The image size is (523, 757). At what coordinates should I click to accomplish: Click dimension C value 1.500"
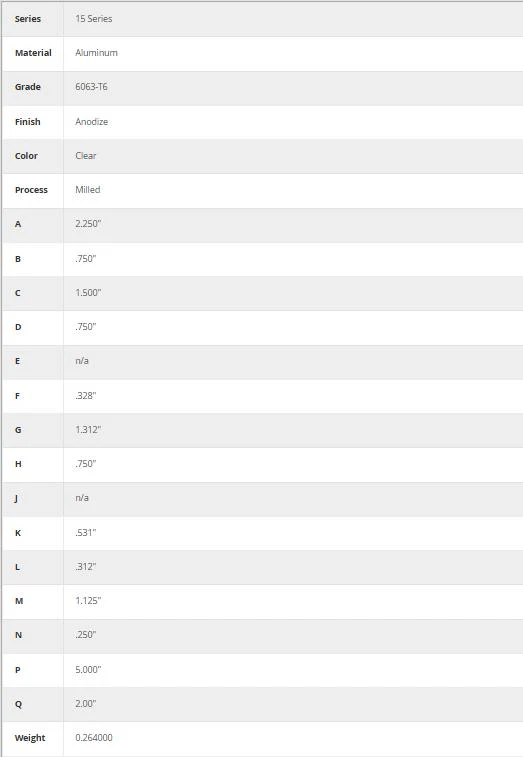click(88, 293)
